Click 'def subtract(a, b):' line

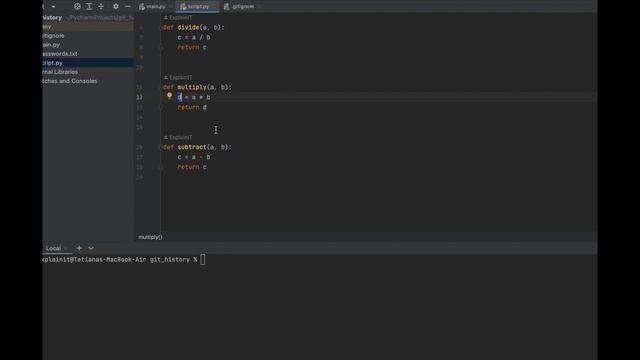click(197, 147)
